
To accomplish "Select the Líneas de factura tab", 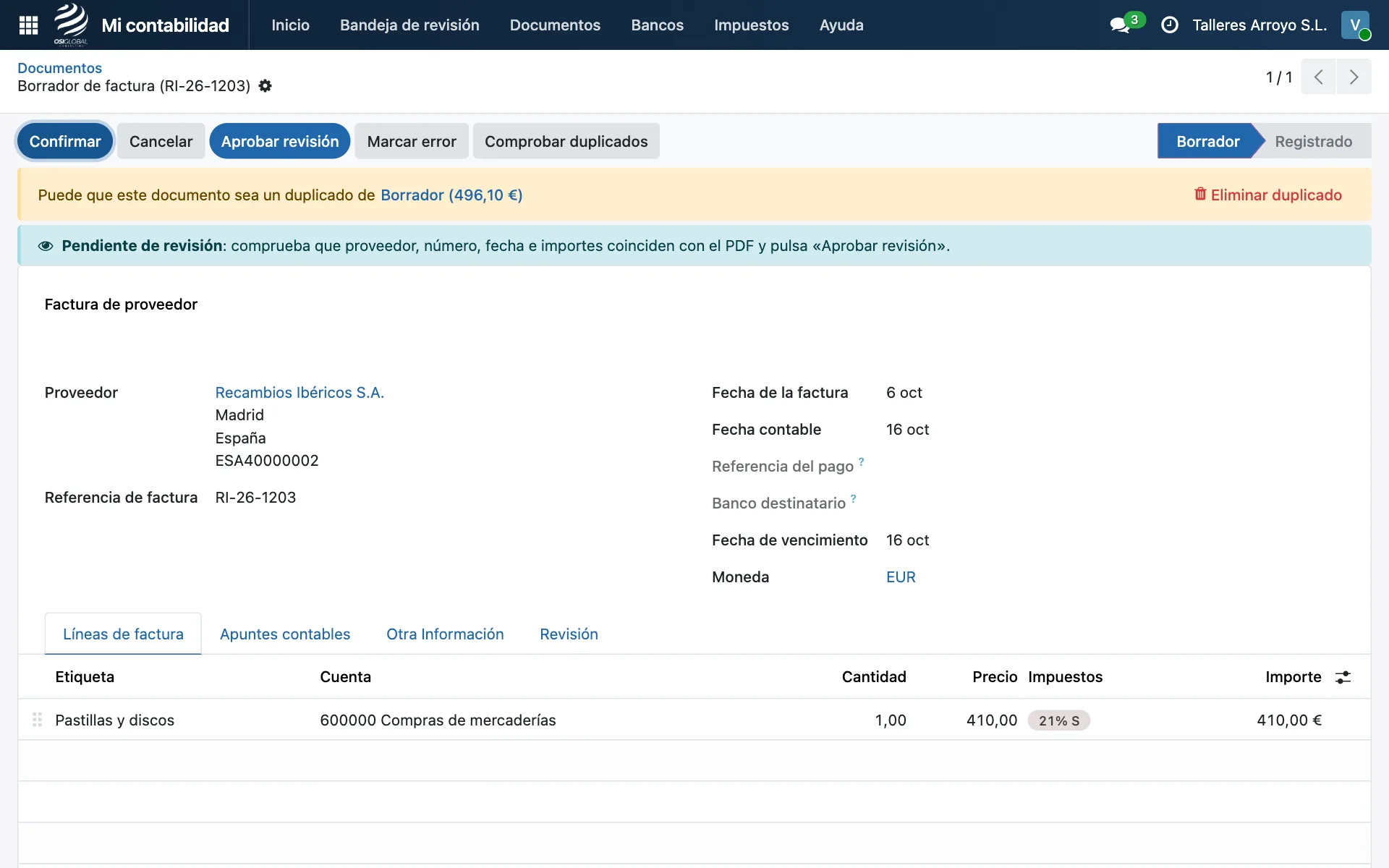I will pyautogui.click(x=123, y=634).
